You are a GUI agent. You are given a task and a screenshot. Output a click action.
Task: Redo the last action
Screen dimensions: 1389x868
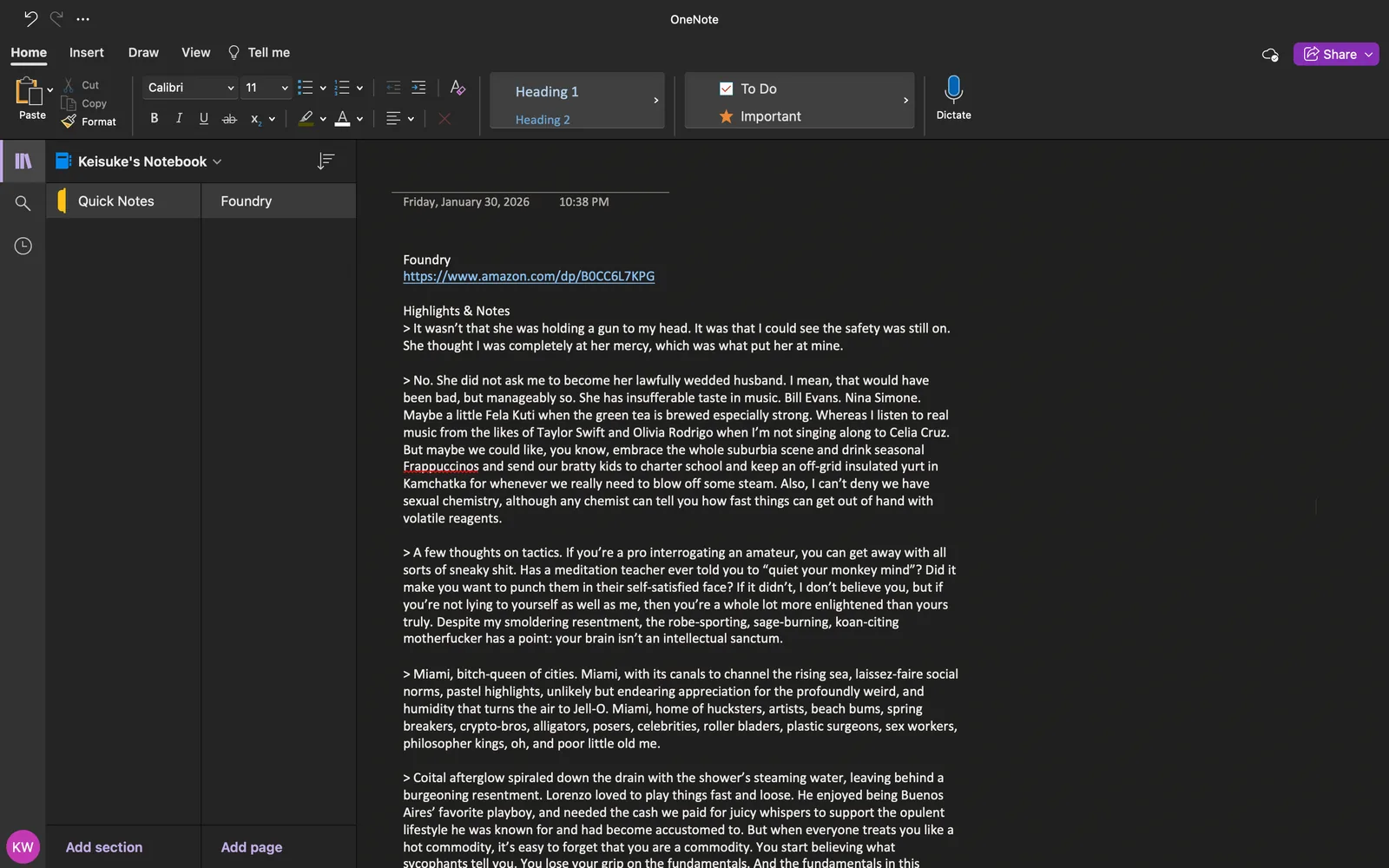click(56, 18)
